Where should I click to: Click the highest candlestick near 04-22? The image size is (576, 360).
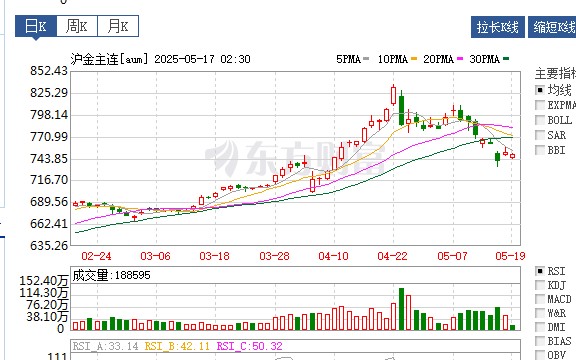click(394, 96)
